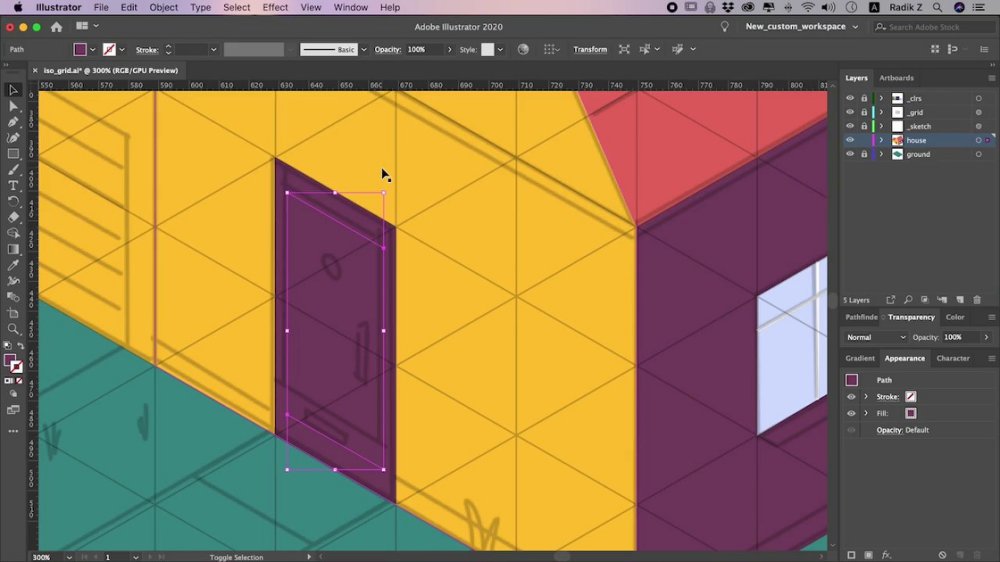Switch to Color tab
The width and height of the screenshot is (1000, 562).
point(955,317)
